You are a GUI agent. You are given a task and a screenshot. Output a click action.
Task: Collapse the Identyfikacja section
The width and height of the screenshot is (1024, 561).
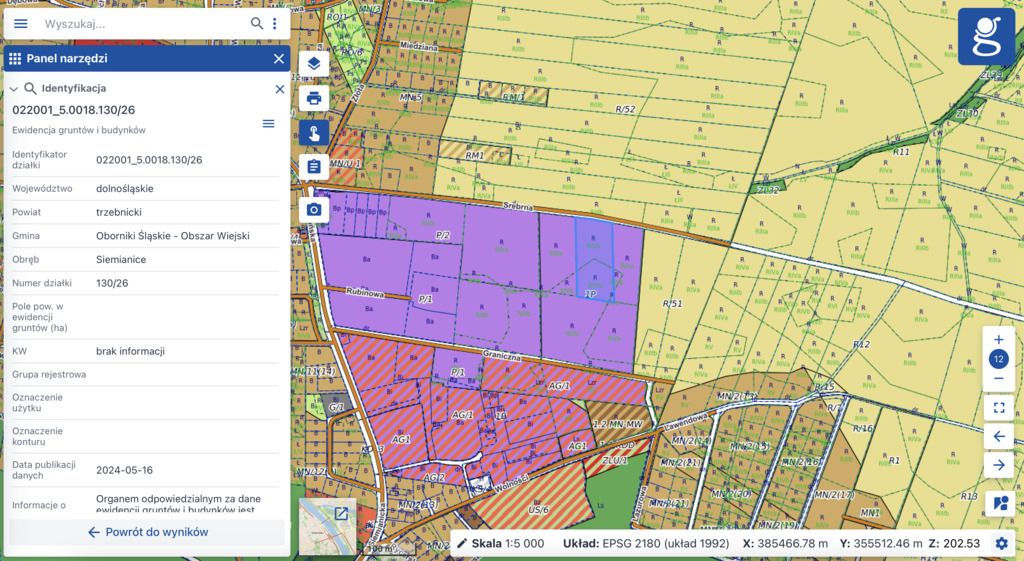(x=14, y=89)
